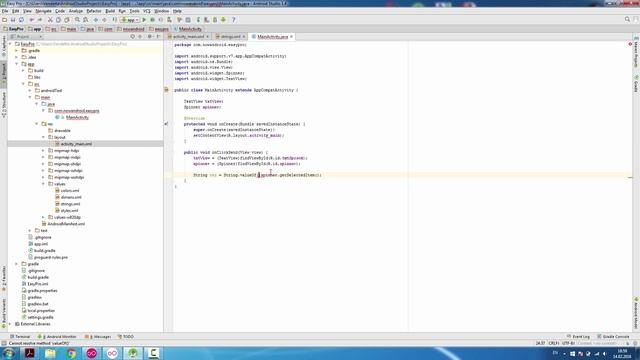Collapse the app module node

(16, 64)
